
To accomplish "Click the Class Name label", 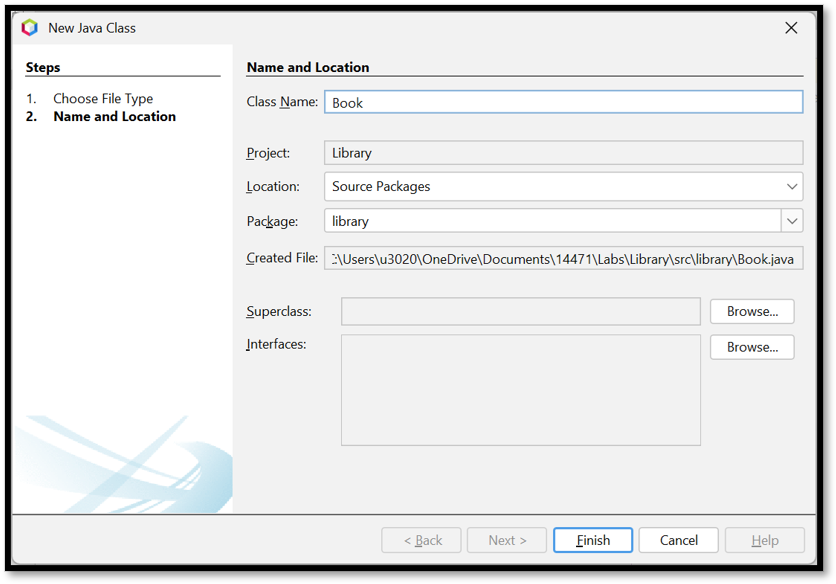I will pyautogui.click(x=282, y=102).
